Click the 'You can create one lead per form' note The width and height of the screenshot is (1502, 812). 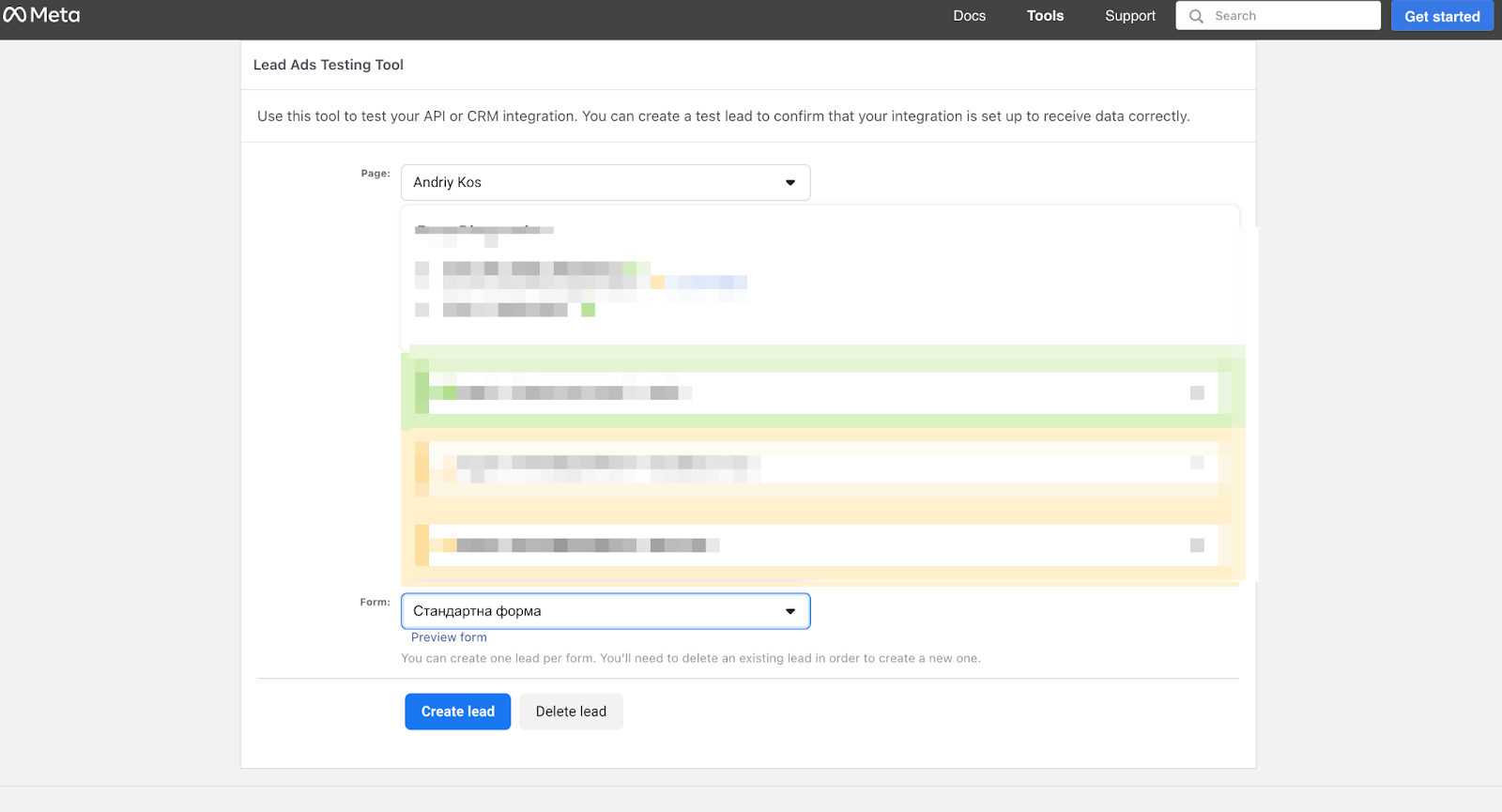click(x=691, y=658)
